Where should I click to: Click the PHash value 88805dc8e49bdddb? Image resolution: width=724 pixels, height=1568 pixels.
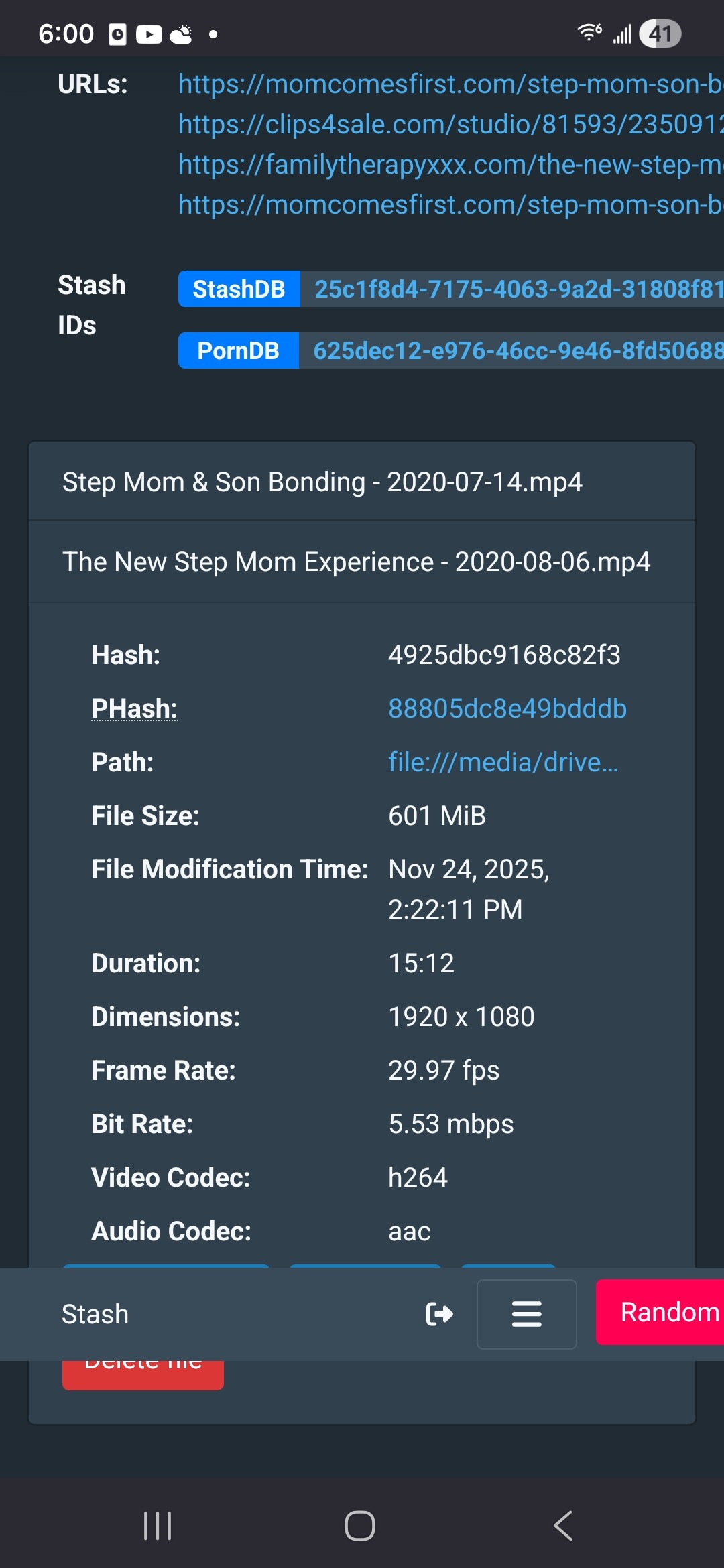507,708
